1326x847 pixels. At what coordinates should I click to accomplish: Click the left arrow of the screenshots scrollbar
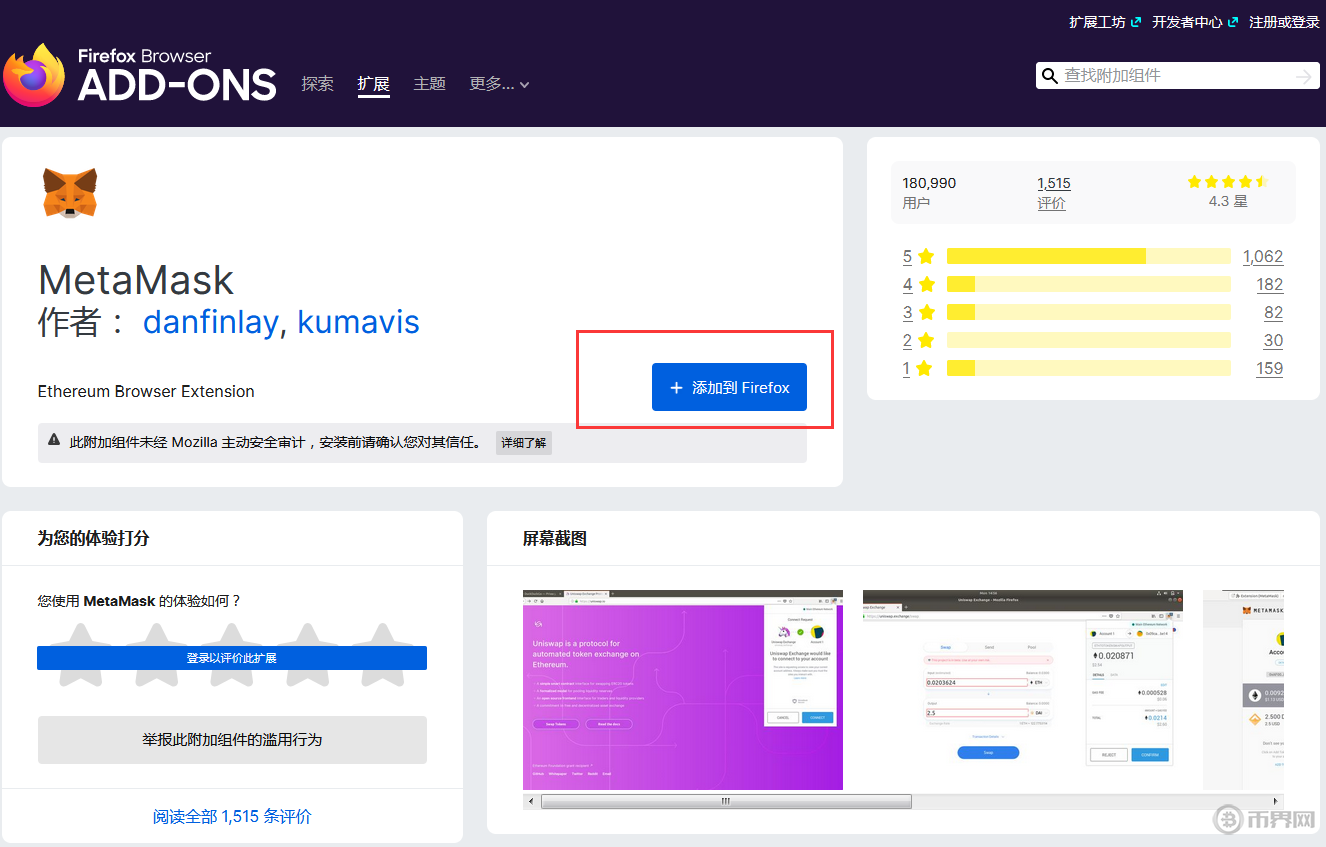pyautogui.click(x=530, y=801)
